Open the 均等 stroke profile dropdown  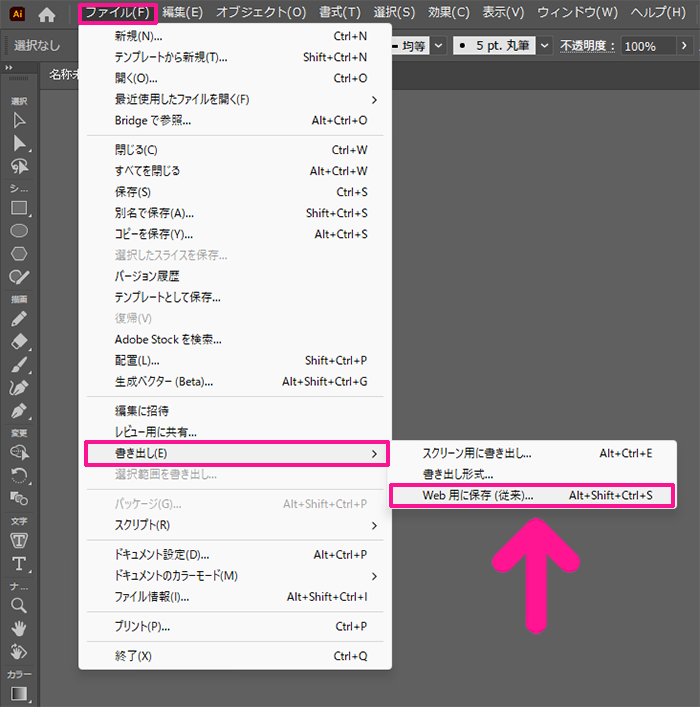438,46
